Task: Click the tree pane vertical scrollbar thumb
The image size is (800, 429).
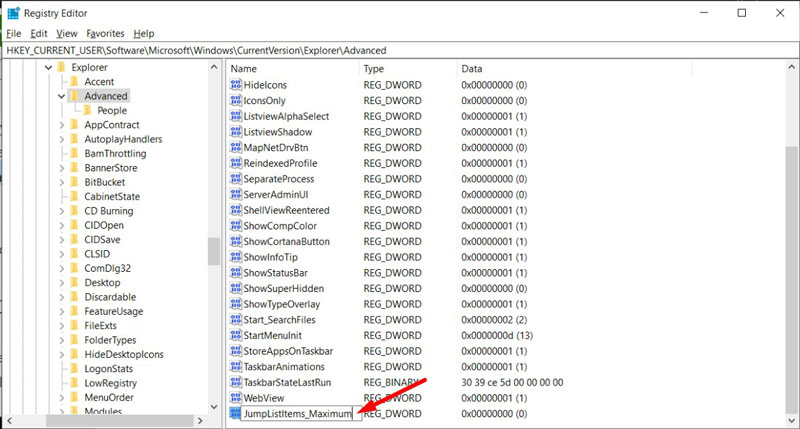Action: (x=214, y=251)
